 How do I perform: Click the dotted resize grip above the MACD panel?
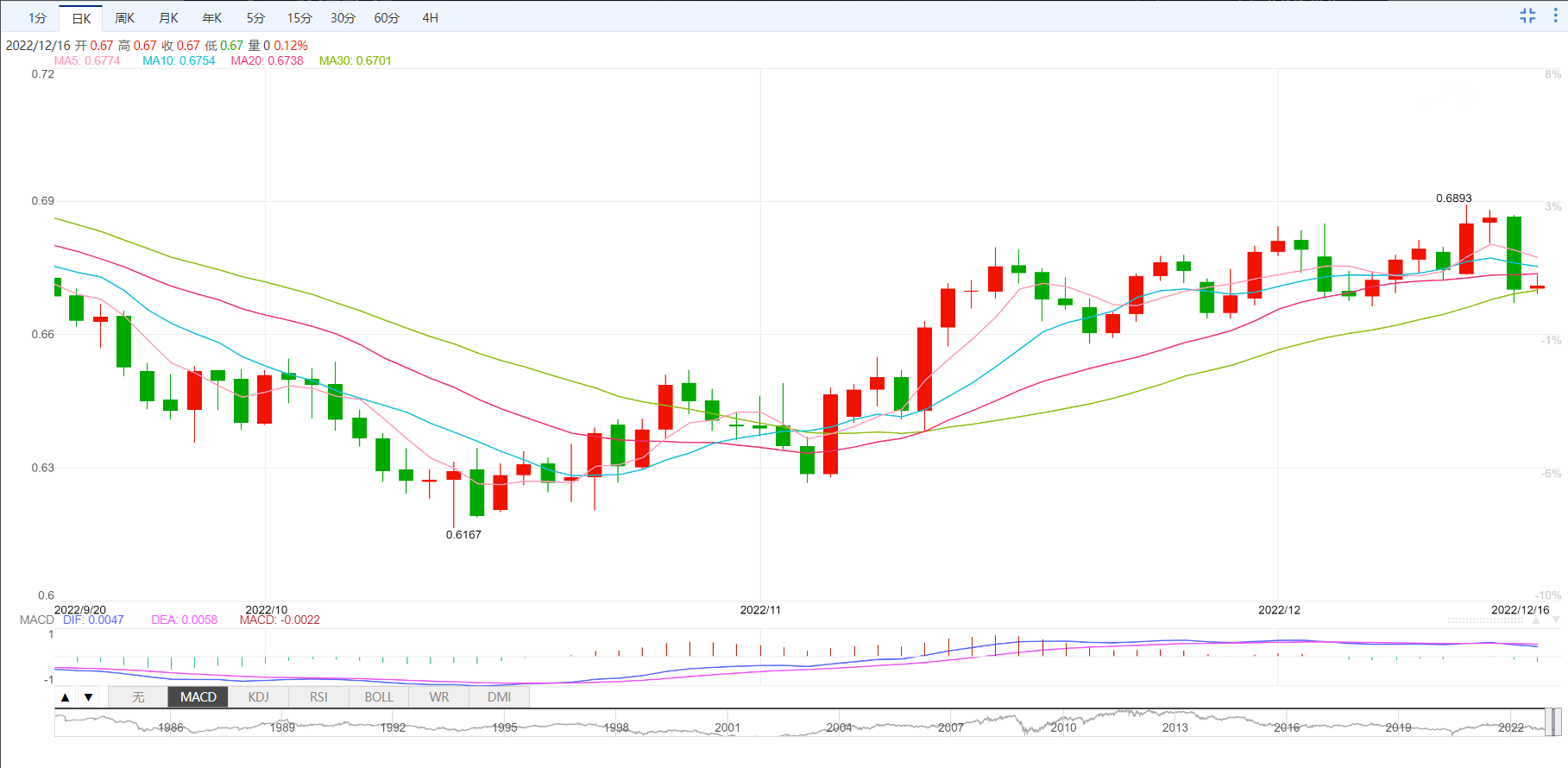pyautogui.click(x=1485, y=620)
